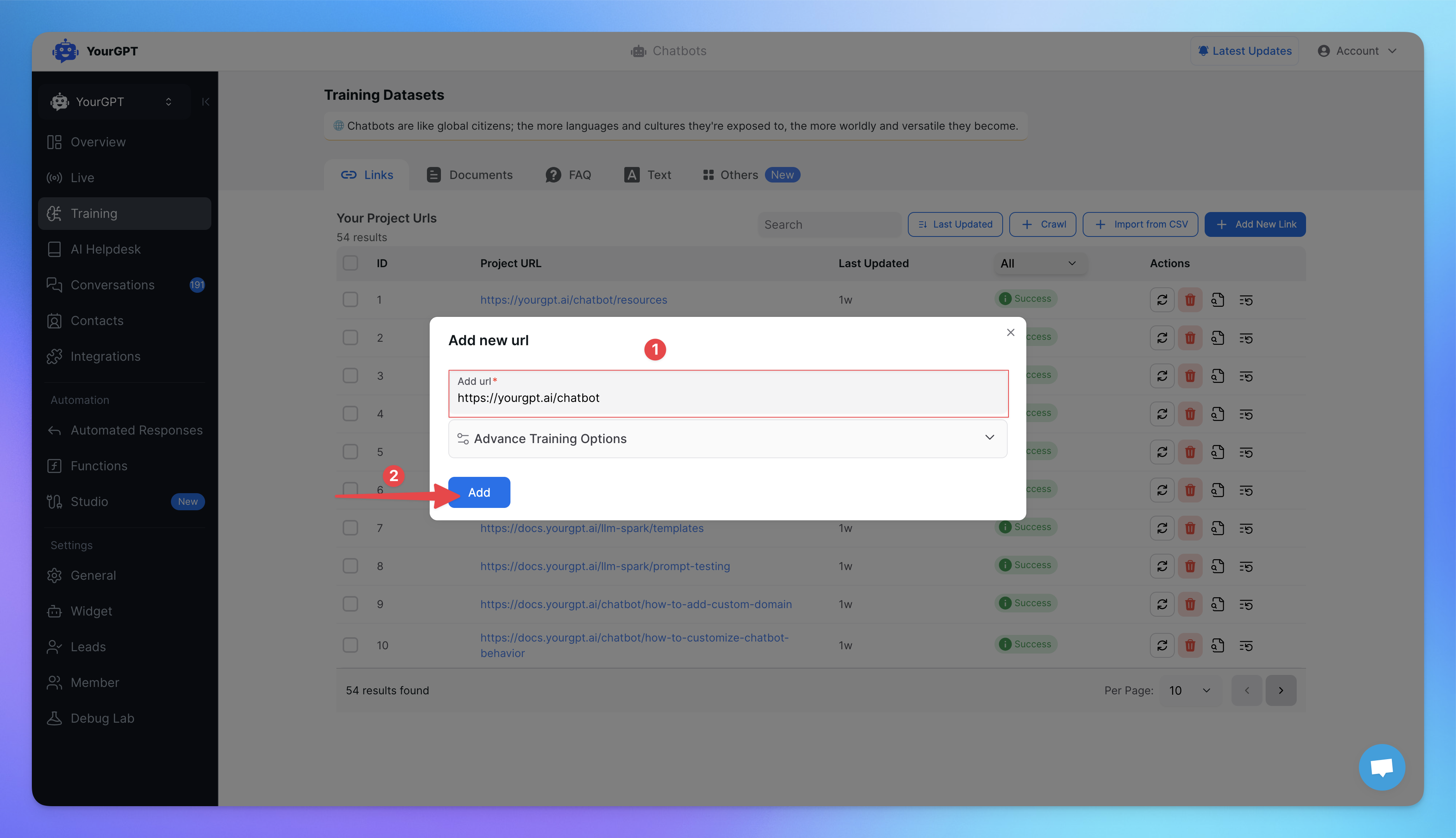Delete the row 1 URL with trash icon
The height and width of the screenshot is (838, 1456).
(1190, 300)
